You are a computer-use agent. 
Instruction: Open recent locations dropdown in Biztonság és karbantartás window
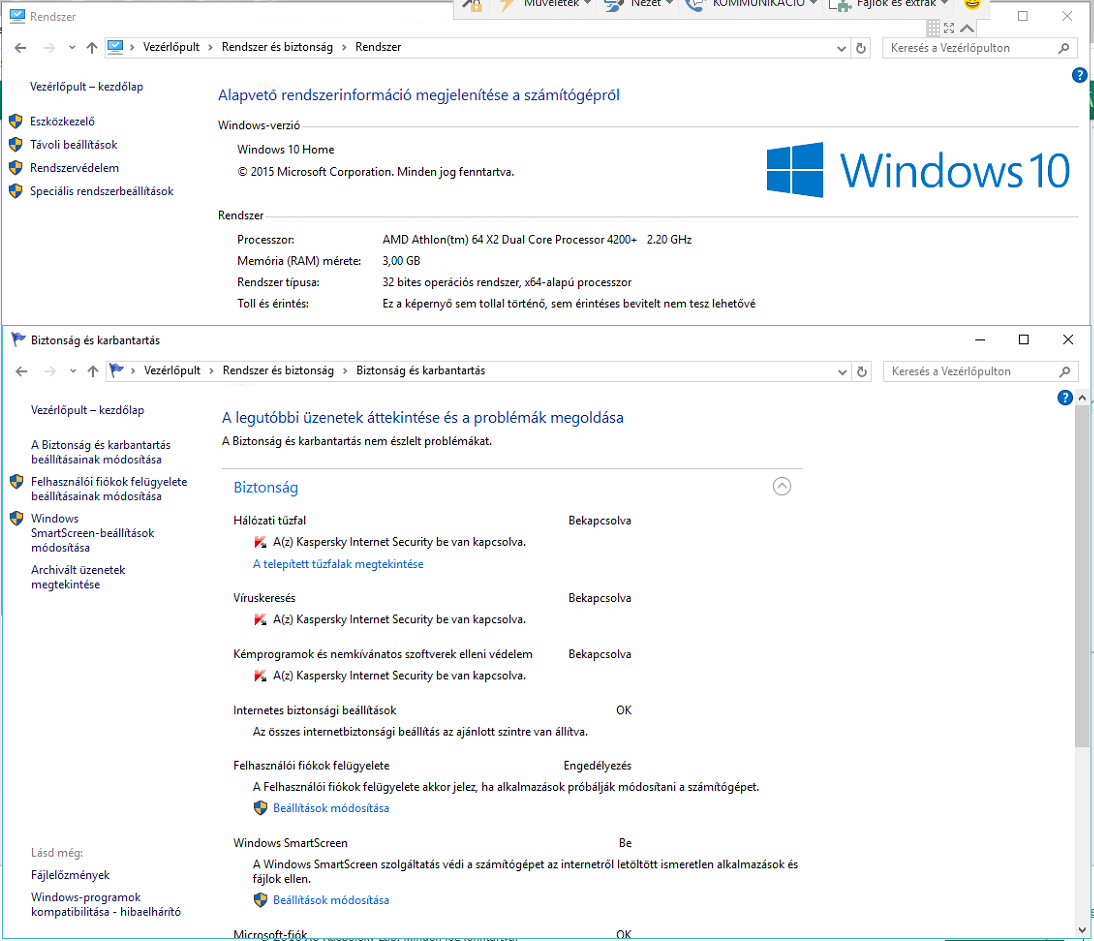click(73, 372)
